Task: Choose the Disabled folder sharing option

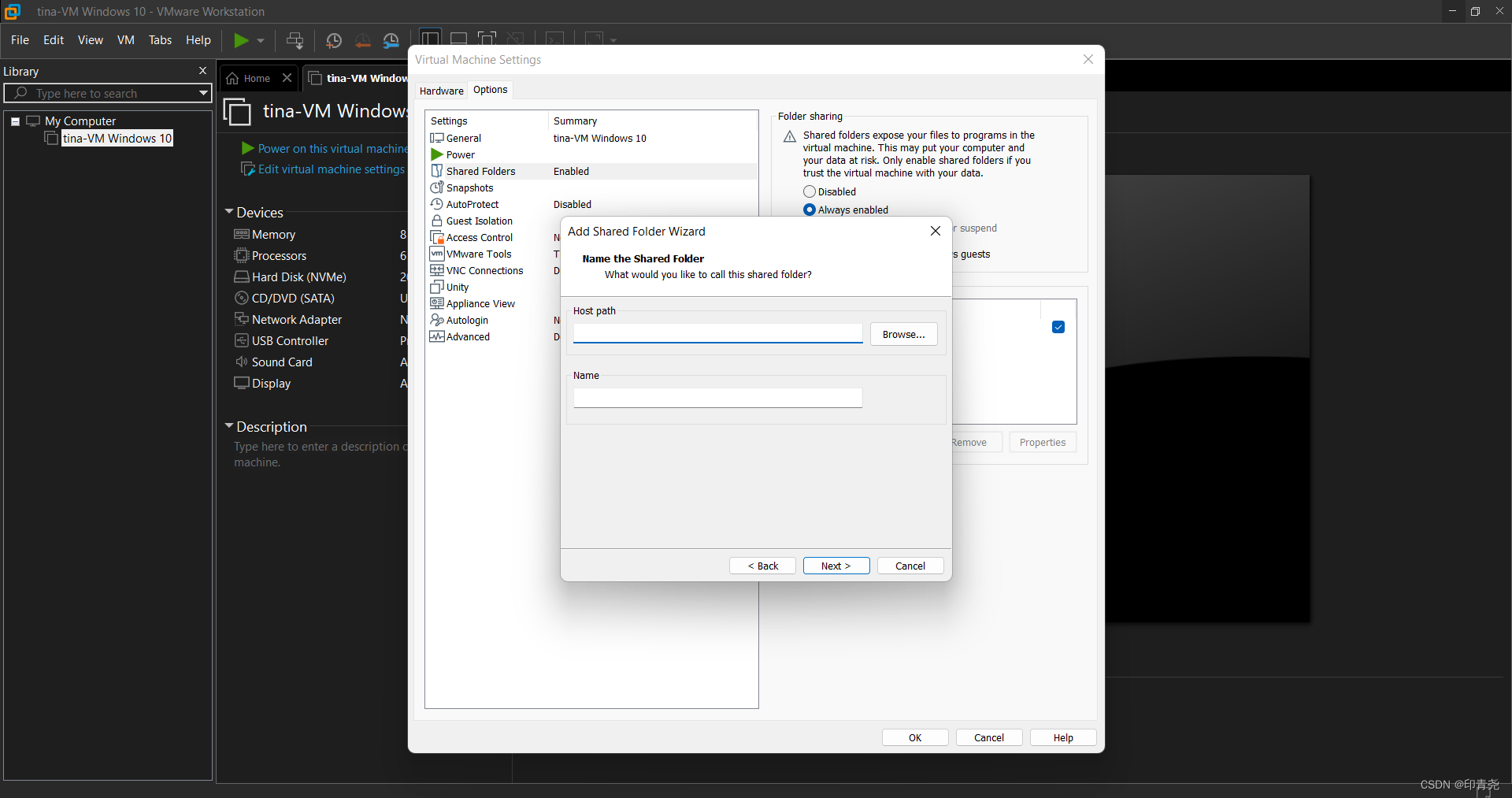Action: pos(829,191)
